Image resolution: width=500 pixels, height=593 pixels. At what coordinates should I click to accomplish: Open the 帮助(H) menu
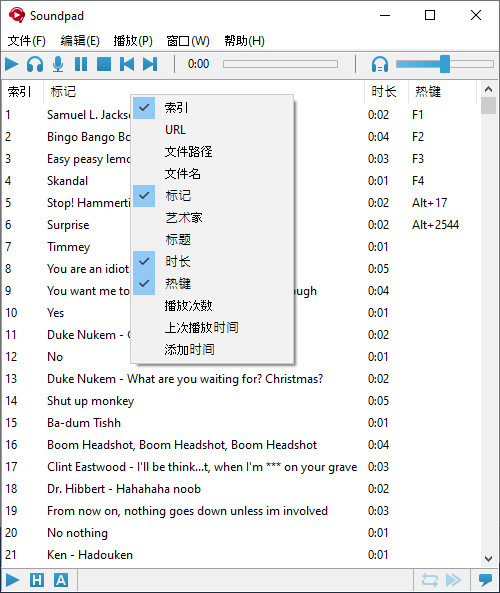click(x=244, y=40)
